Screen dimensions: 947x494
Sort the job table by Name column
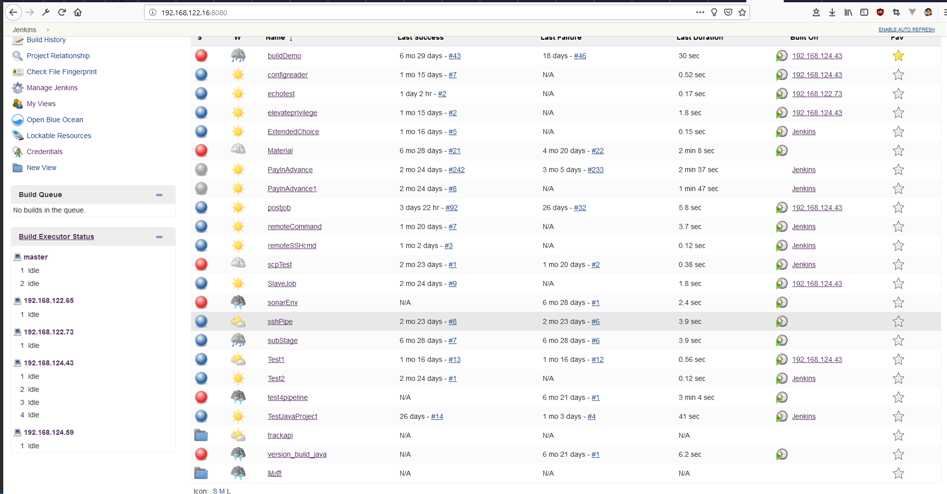click(x=275, y=37)
